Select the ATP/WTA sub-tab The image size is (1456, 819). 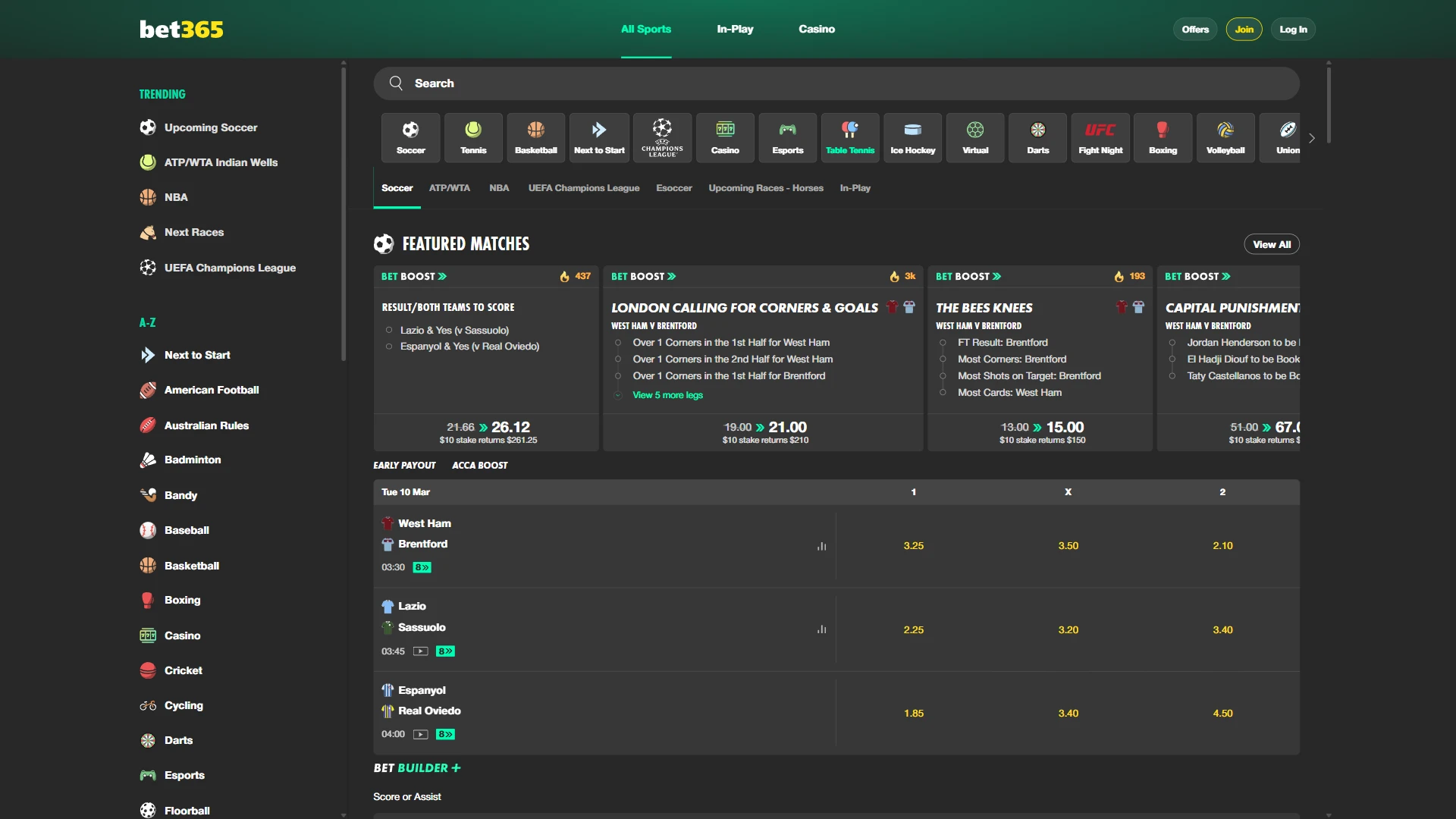(x=450, y=188)
